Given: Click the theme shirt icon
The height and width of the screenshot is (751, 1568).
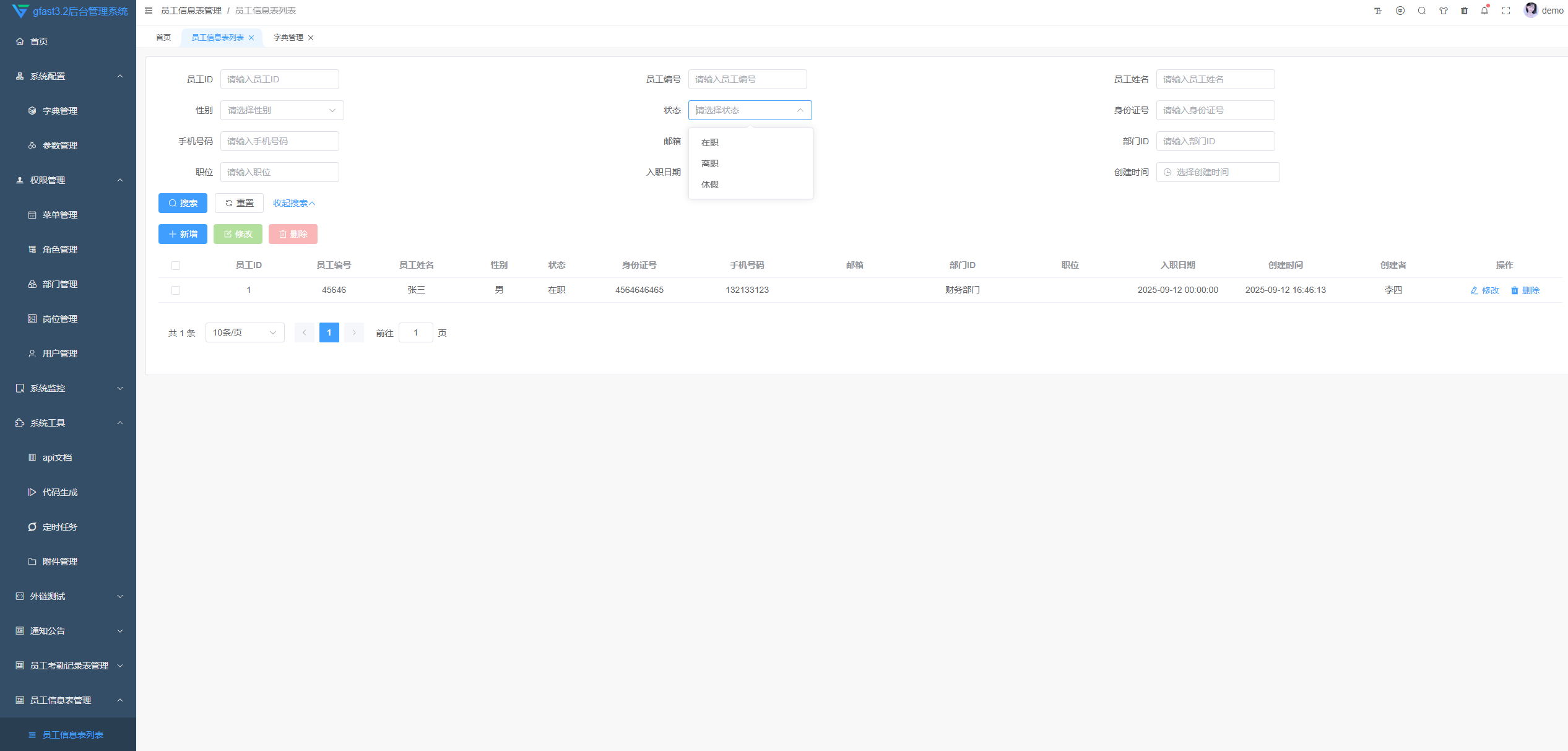Looking at the screenshot, I should [1443, 11].
